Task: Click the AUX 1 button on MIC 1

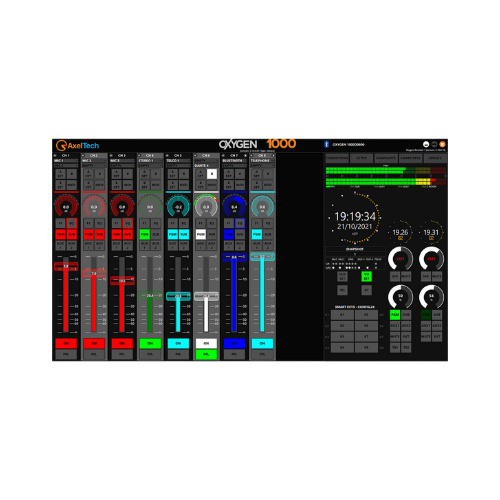Action: pos(60,245)
